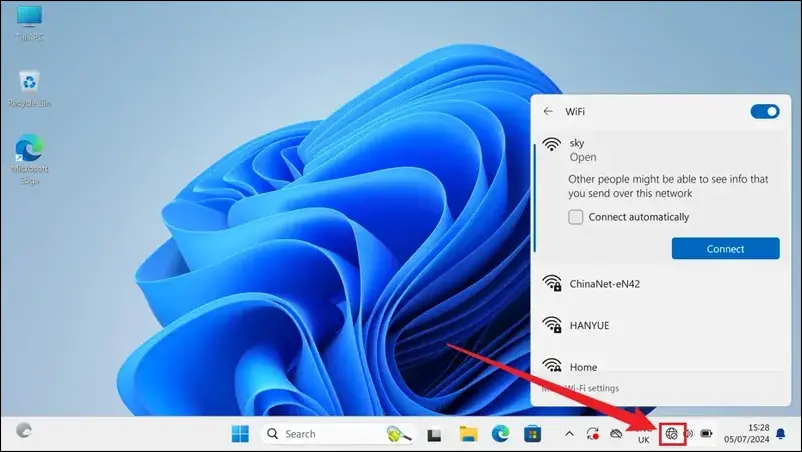This screenshot has width=802, height=452.
Task: Open Microsoft Edge from the taskbar
Action: click(x=501, y=434)
